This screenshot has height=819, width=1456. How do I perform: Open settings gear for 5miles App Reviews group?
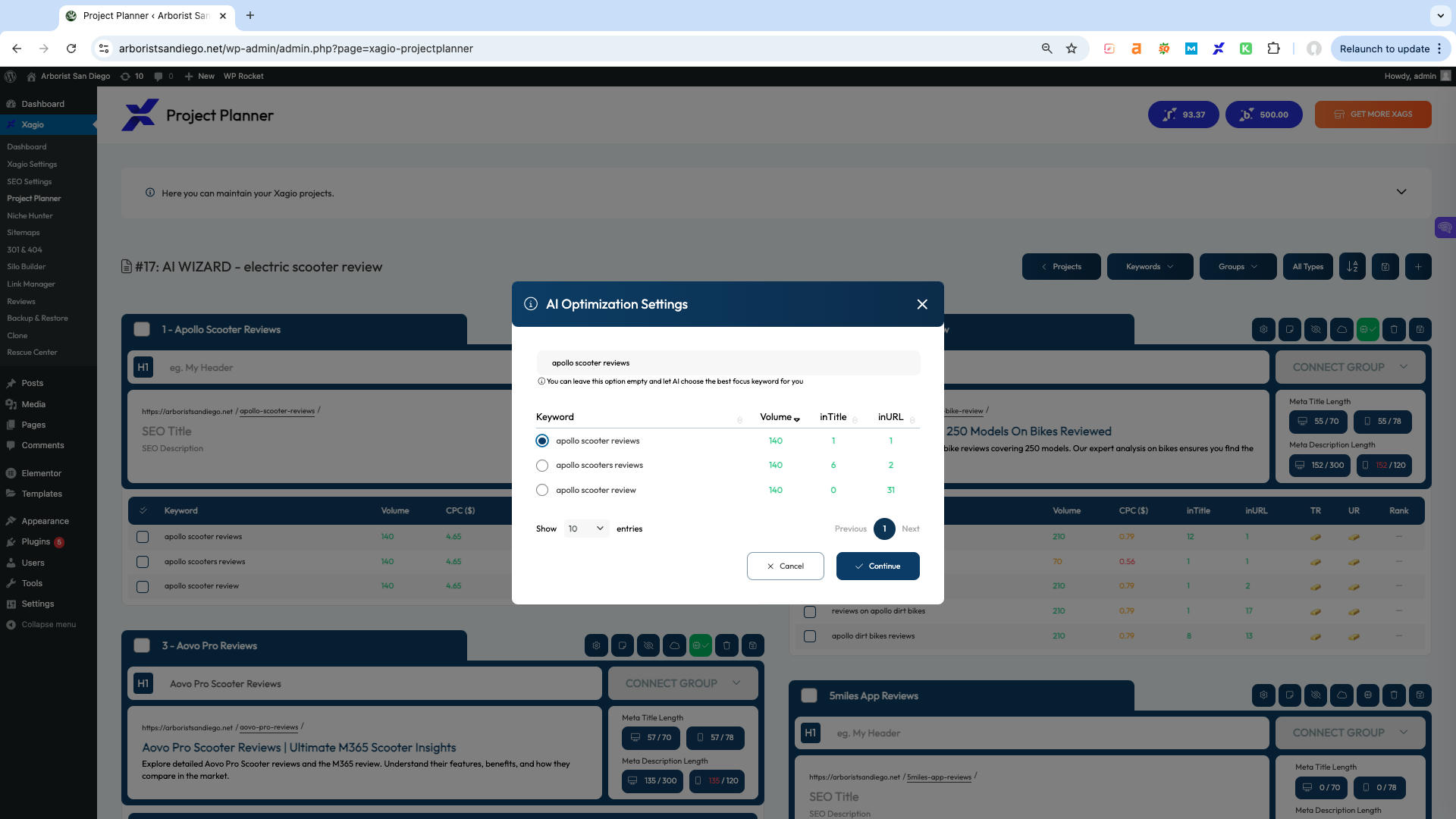tap(1263, 695)
